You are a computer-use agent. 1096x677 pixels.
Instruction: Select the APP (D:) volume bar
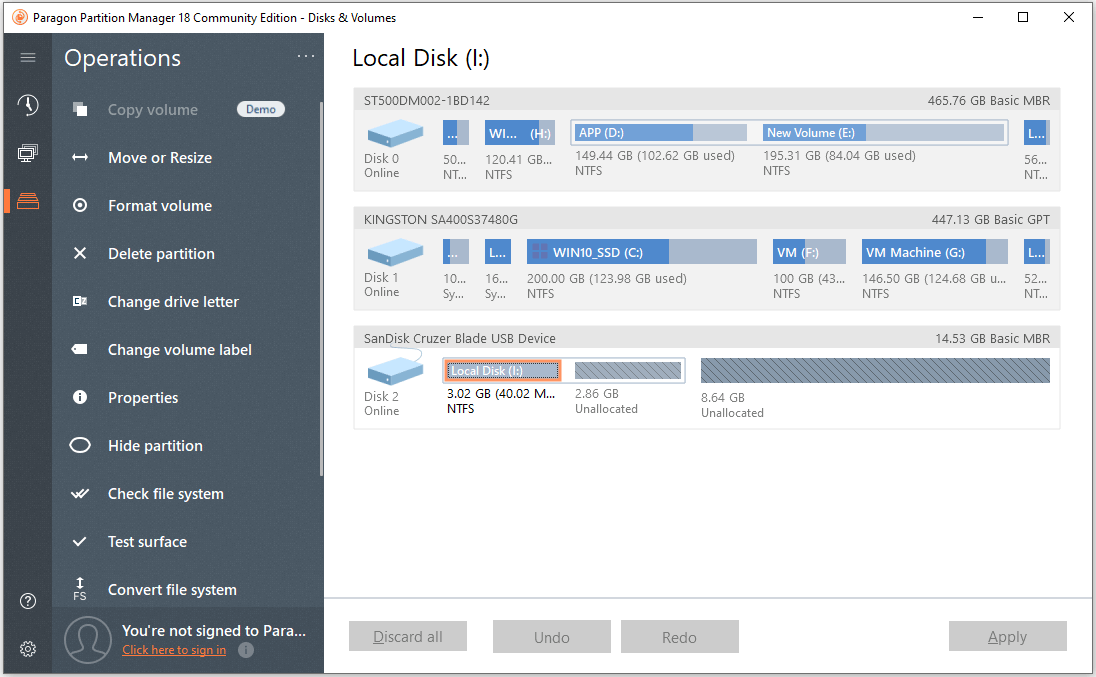coord(661,133)
